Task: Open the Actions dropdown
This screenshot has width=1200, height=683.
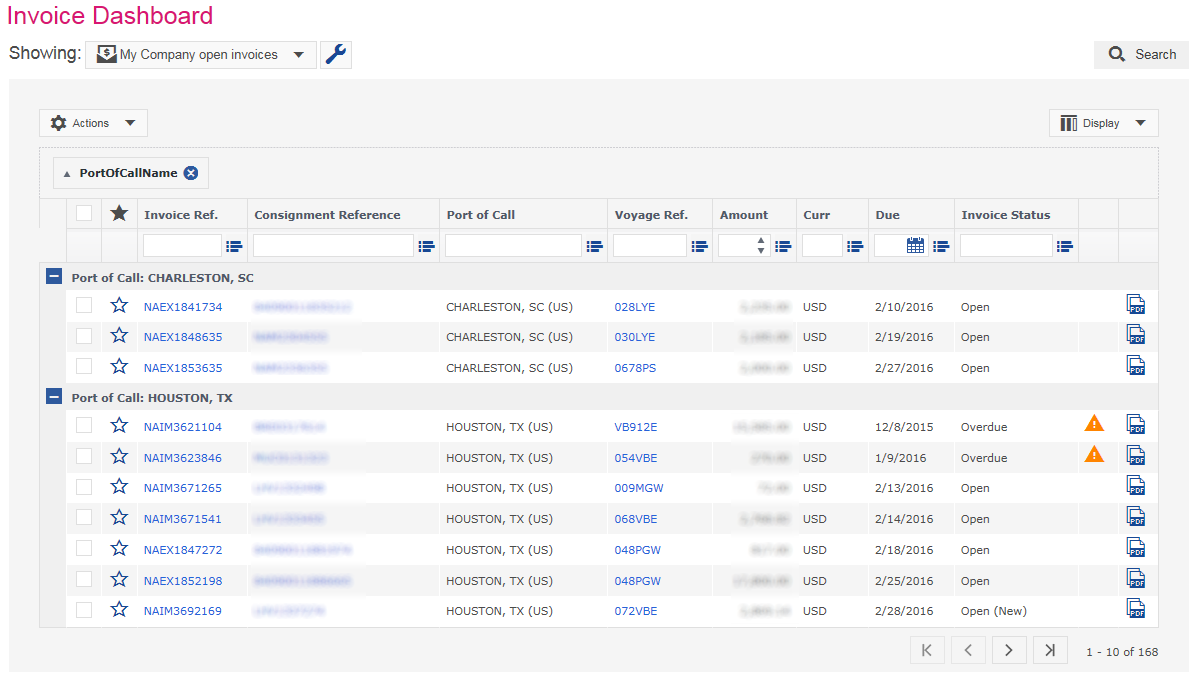Action: [93, 122]
